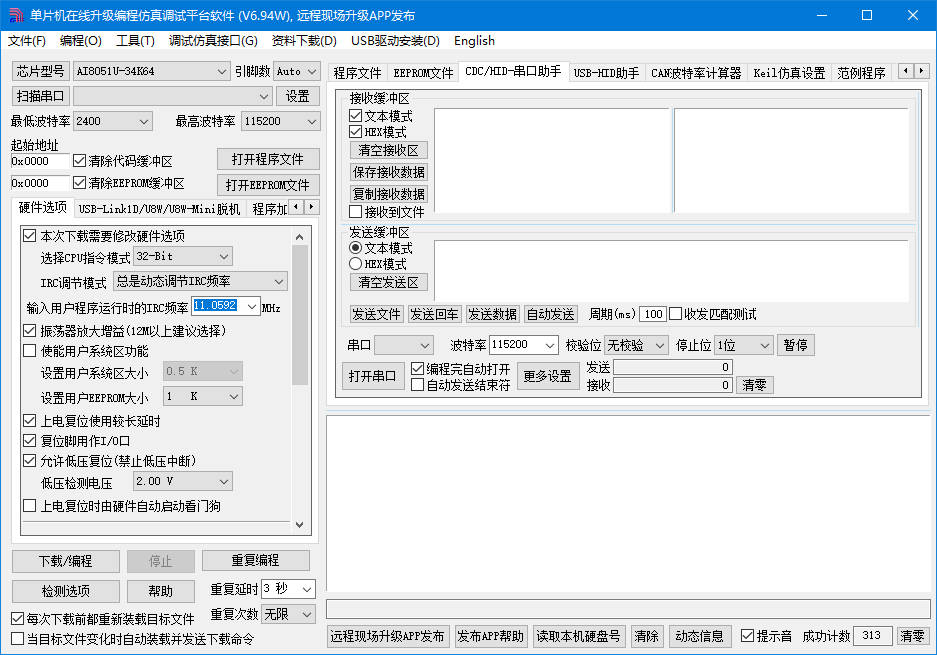Switch to CAN波特率计算器 tab
The height and width of the screenshot is (655, 937).
click(696, 73)
